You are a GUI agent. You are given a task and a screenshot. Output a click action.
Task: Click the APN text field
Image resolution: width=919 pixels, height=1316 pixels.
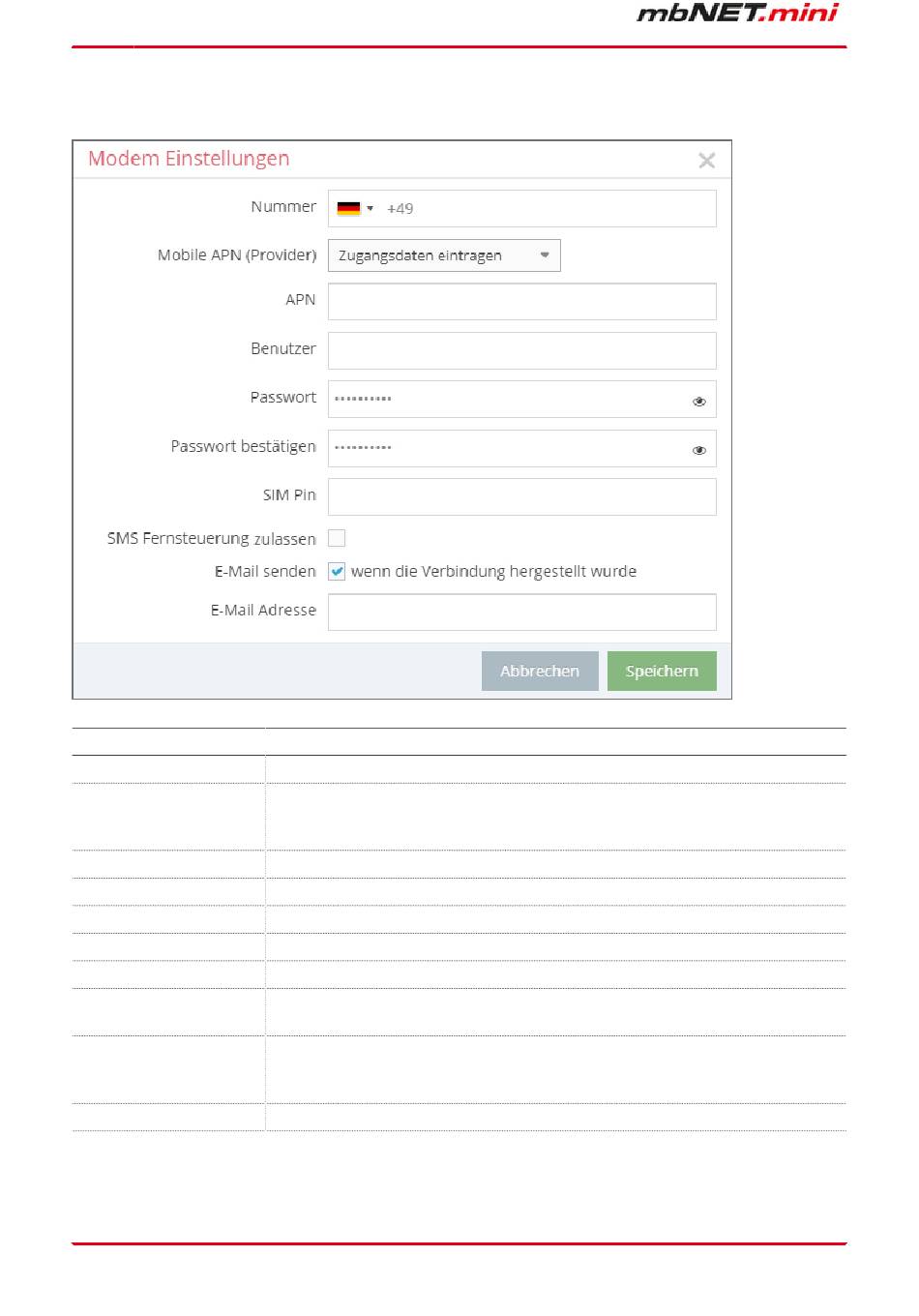[x=522, y=301]
